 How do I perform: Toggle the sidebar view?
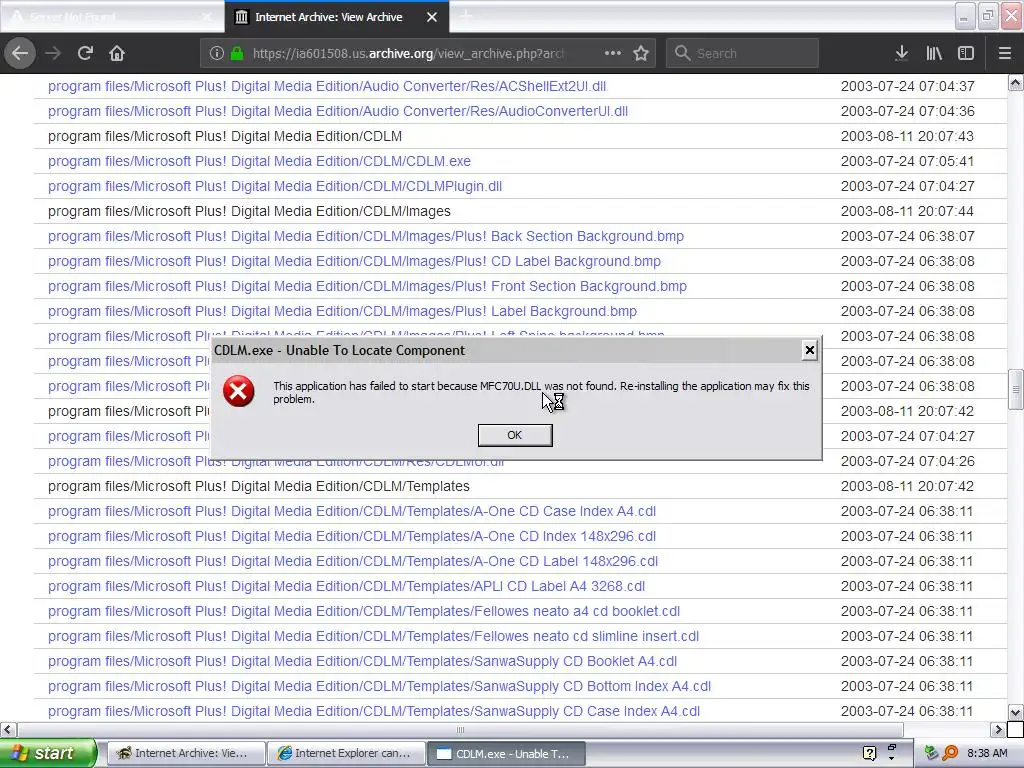click(x=966, y=53)
